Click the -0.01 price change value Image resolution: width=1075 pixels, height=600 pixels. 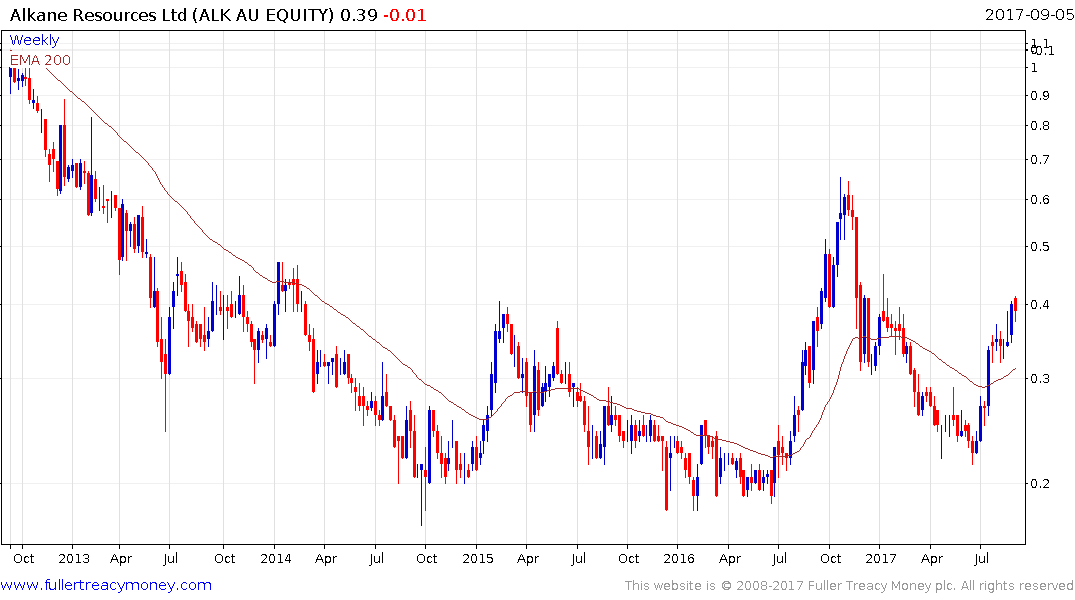pyautogui.click(x=404, y=15)
